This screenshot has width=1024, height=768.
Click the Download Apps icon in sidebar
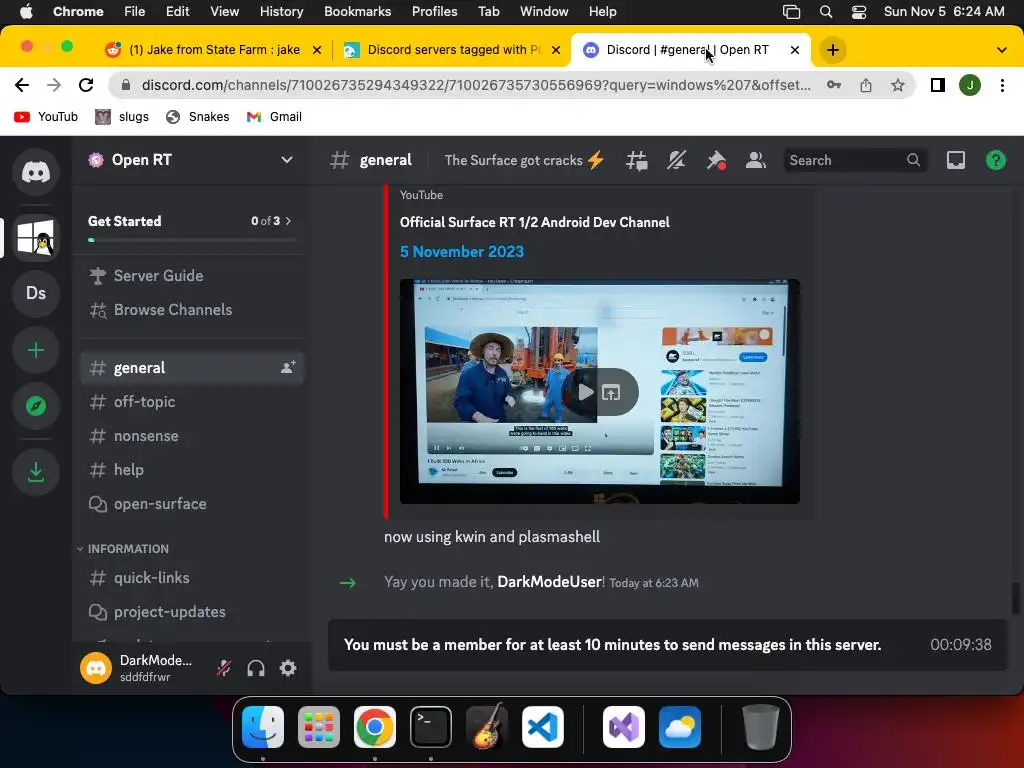tap(36, 472)
